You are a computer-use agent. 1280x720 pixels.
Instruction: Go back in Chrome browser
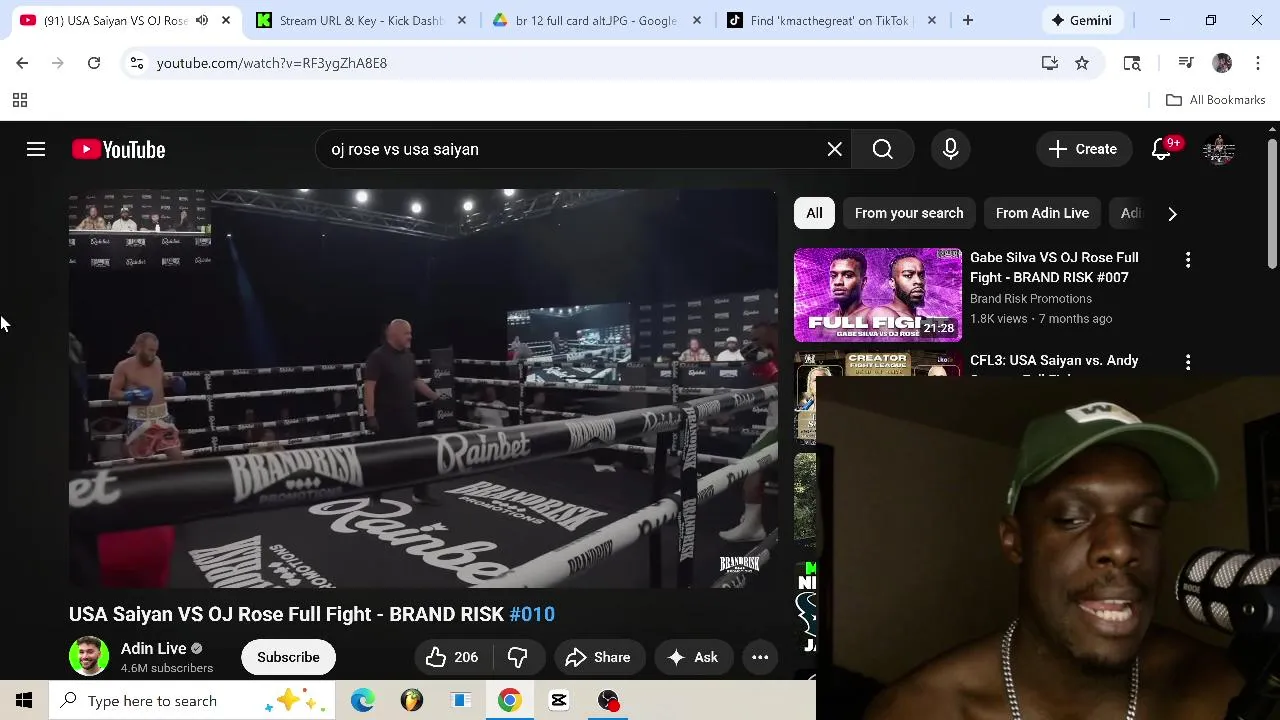click(22, 63)
